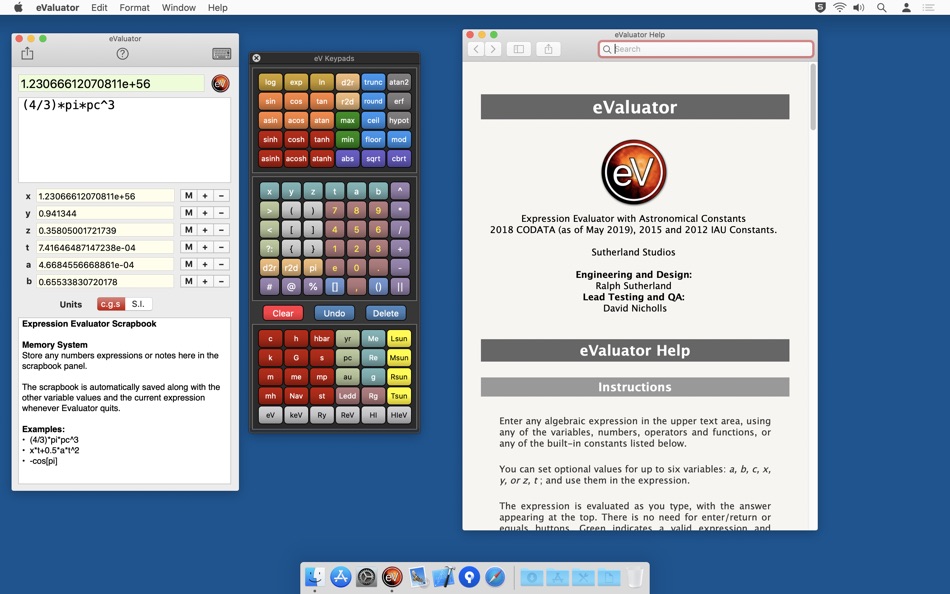
Task: Click the M button in the y row
Action: [x=188, y=213]
